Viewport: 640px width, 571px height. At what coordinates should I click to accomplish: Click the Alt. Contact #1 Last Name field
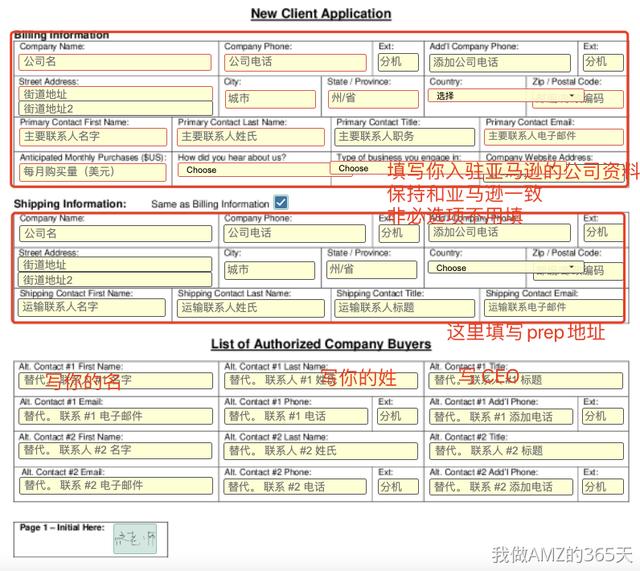click(321, 380)
